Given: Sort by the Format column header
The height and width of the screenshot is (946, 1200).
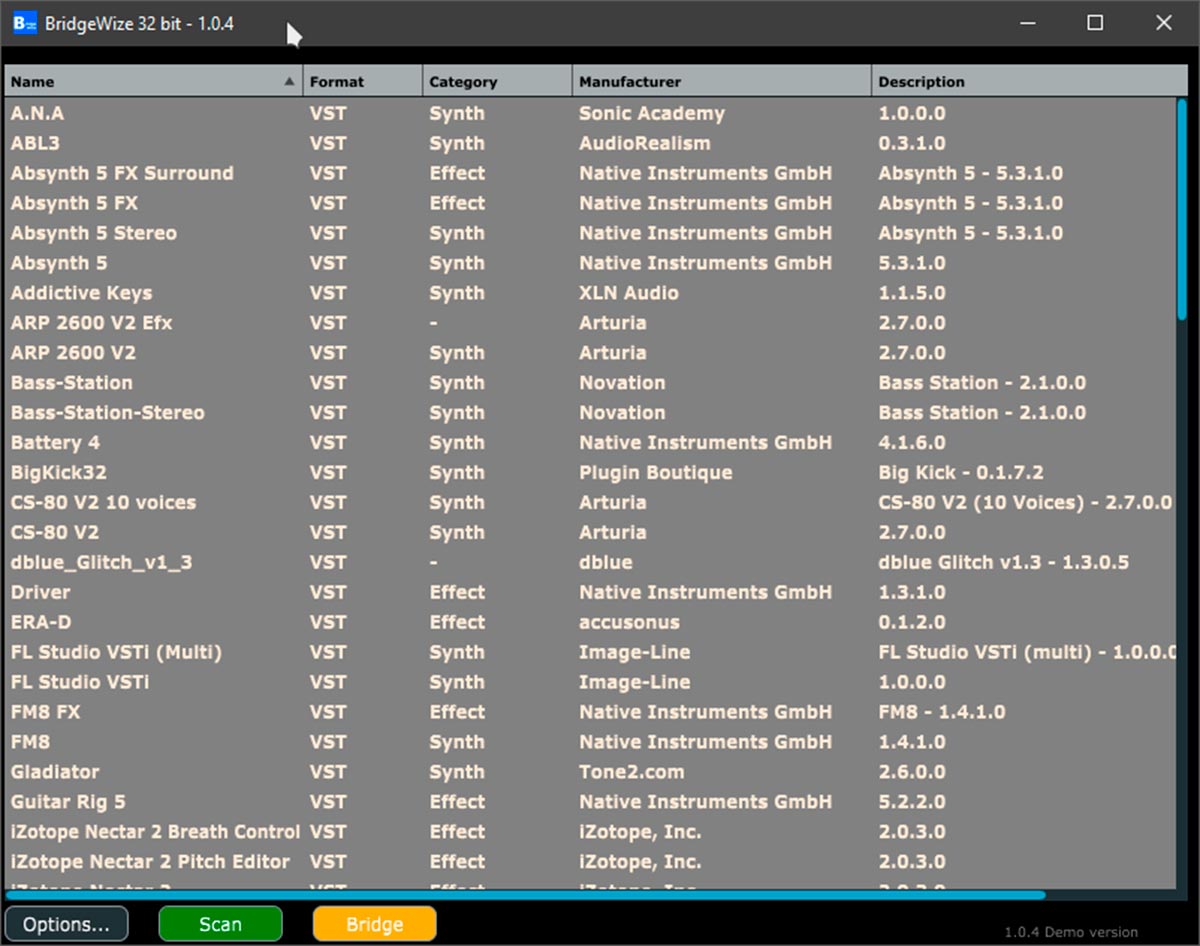Looking at the screenshot, I should click(x=363, y=81).
